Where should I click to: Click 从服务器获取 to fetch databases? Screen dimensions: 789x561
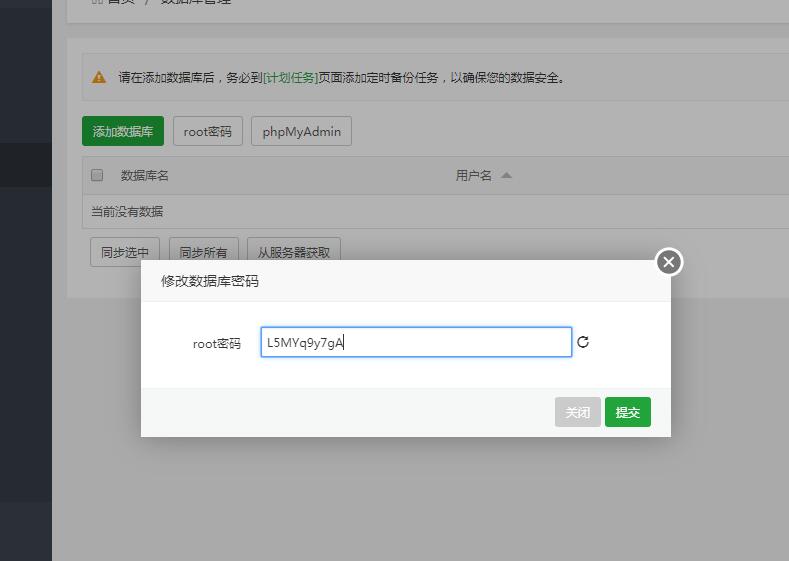(x=294, y=253)
